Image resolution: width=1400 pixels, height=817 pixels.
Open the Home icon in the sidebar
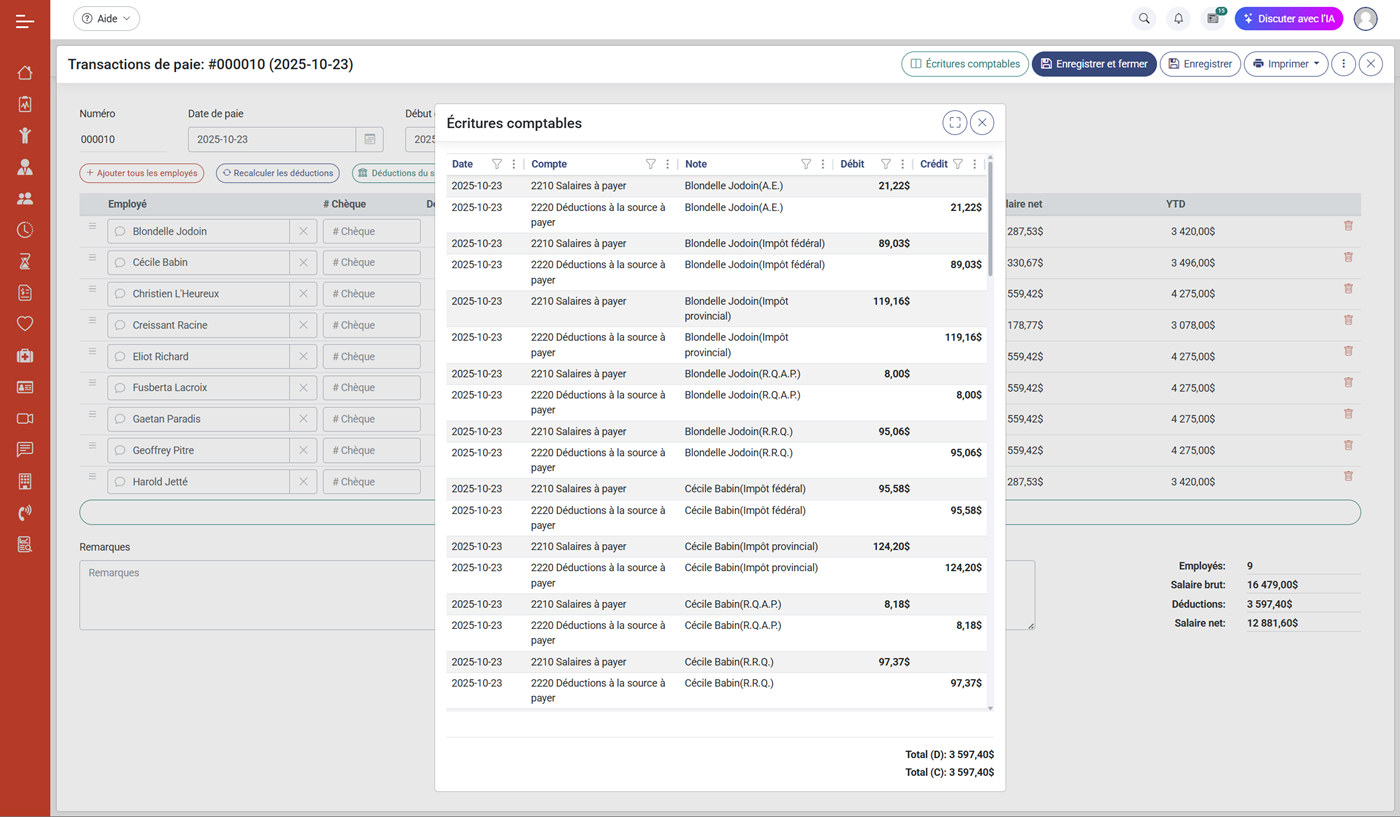tap(25, 72)
